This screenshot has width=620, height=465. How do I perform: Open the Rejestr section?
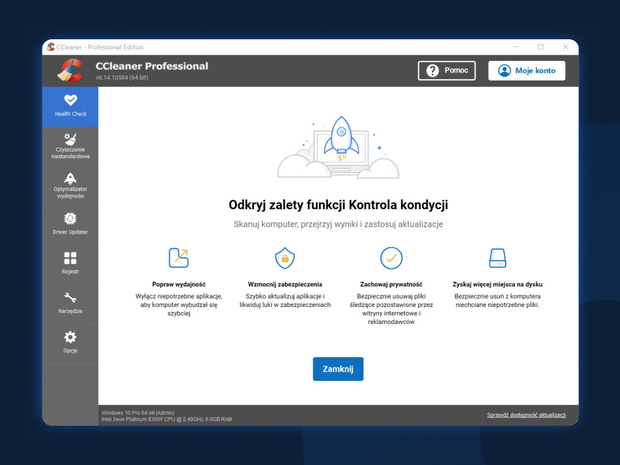click(x=70, y=265)
